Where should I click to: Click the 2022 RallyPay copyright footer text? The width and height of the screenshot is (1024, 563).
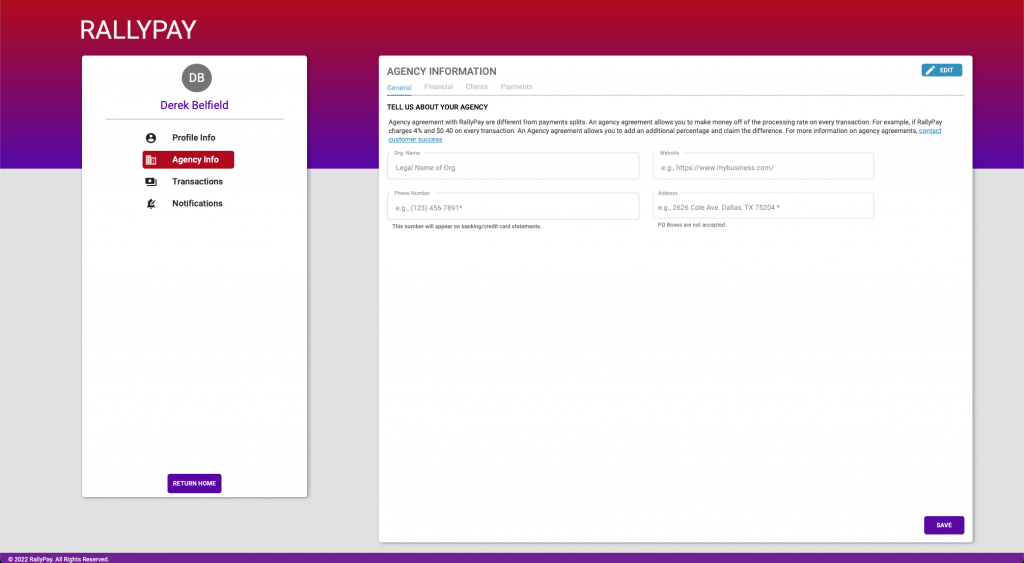click(59, 559)
